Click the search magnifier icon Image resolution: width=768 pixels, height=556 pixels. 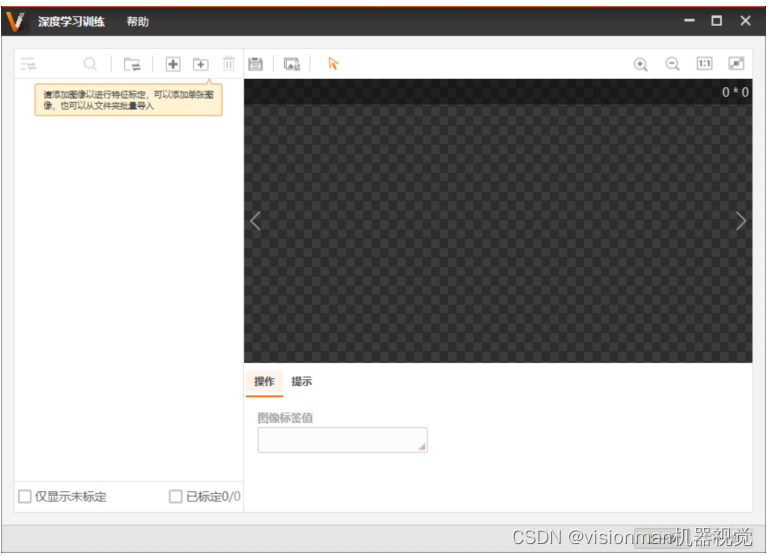[90, 64]
